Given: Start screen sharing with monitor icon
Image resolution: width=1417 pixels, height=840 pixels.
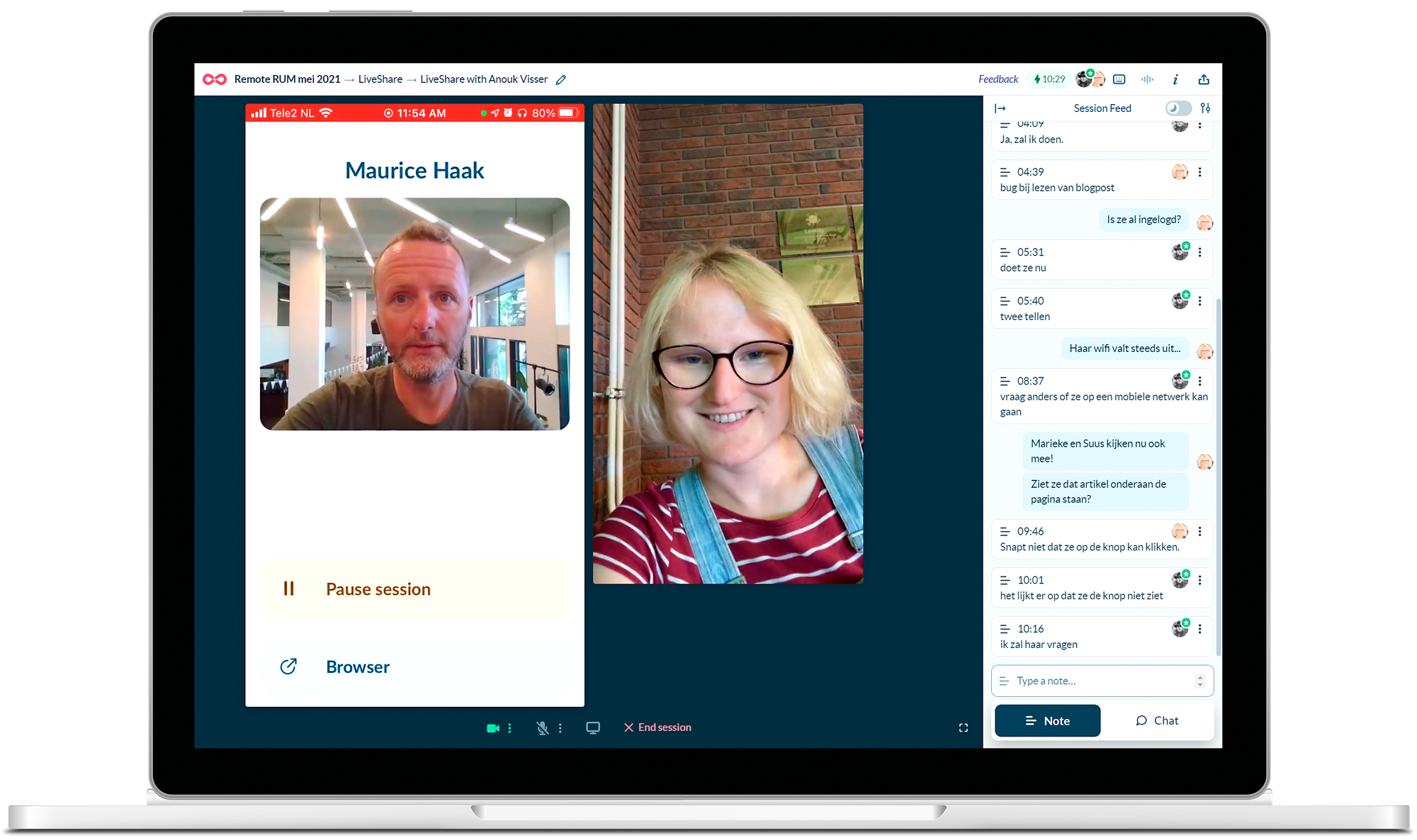Looking at the screenshot, I should [x=593, y=727].
